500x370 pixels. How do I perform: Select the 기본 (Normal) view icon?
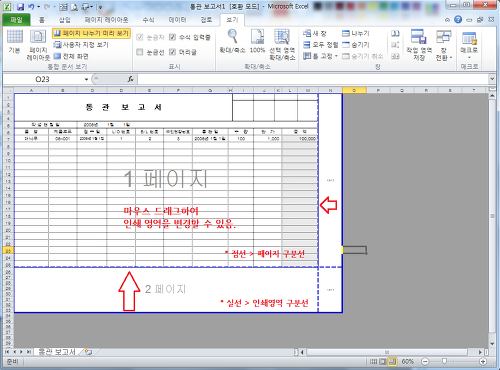pos(15,41)
